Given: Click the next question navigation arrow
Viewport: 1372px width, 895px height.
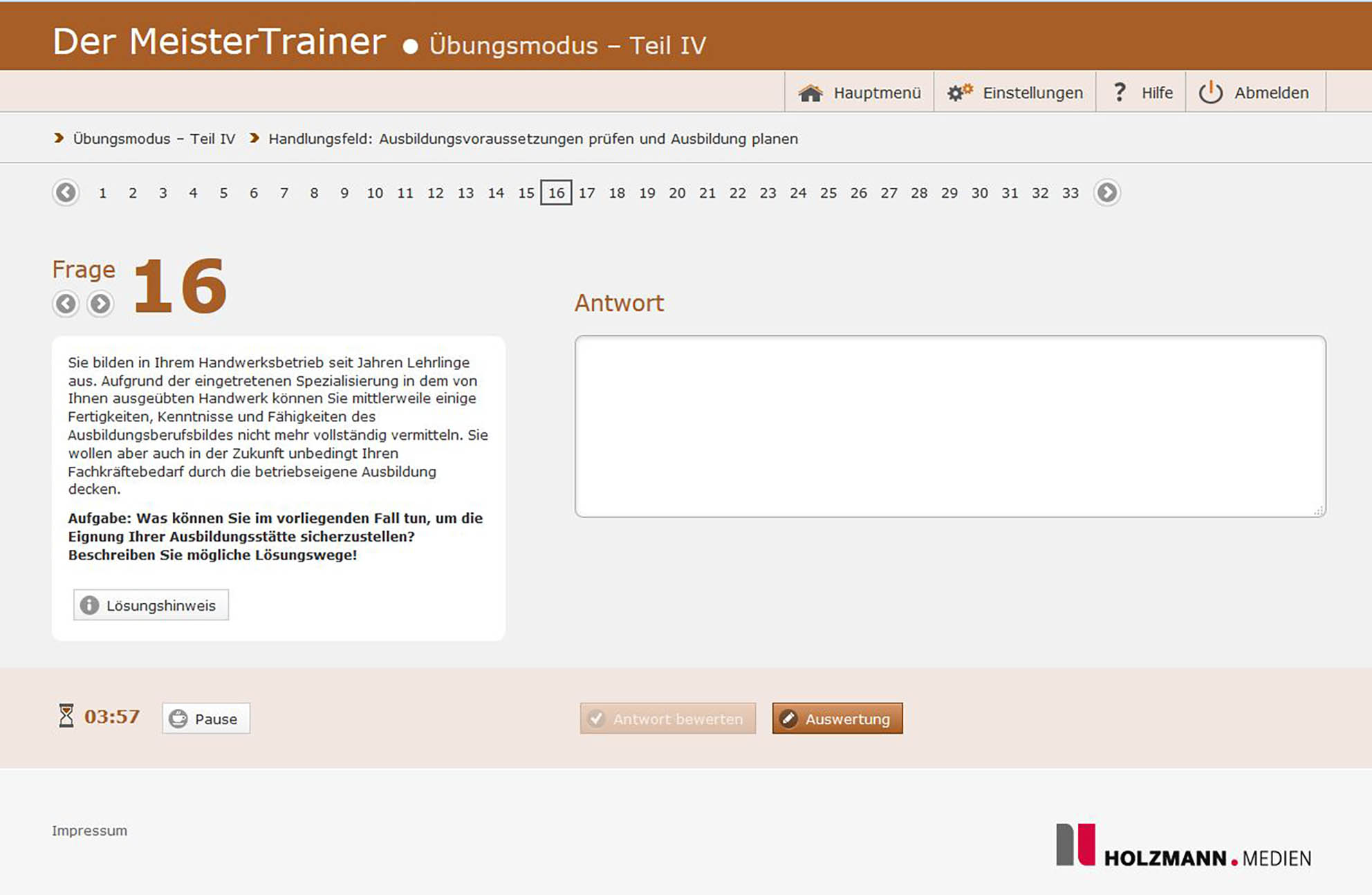Looking at the screenshot, I should click(100, 303).
